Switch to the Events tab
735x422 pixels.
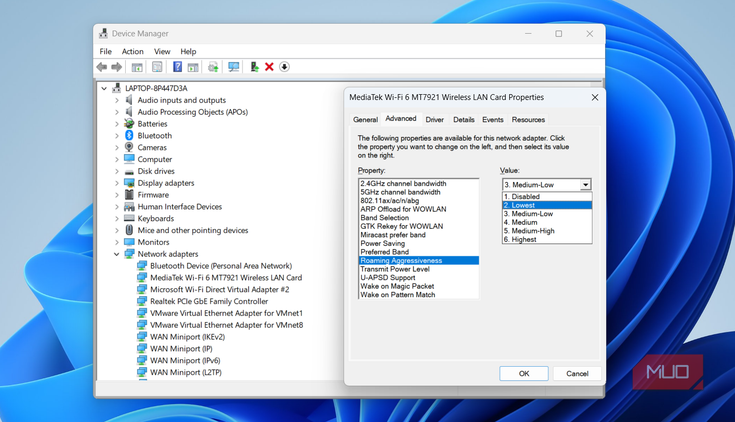tap(493, 120)
